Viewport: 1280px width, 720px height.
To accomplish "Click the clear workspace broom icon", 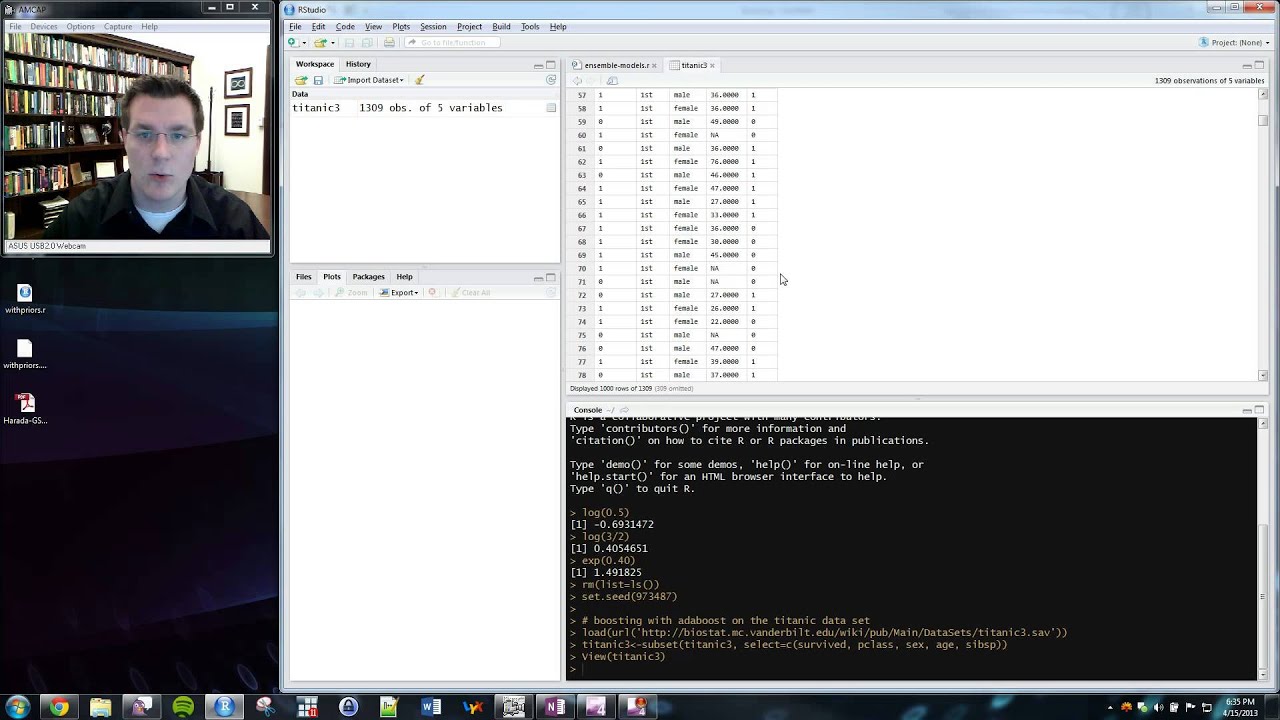I will pyautogui.click(x=419, y=80).
